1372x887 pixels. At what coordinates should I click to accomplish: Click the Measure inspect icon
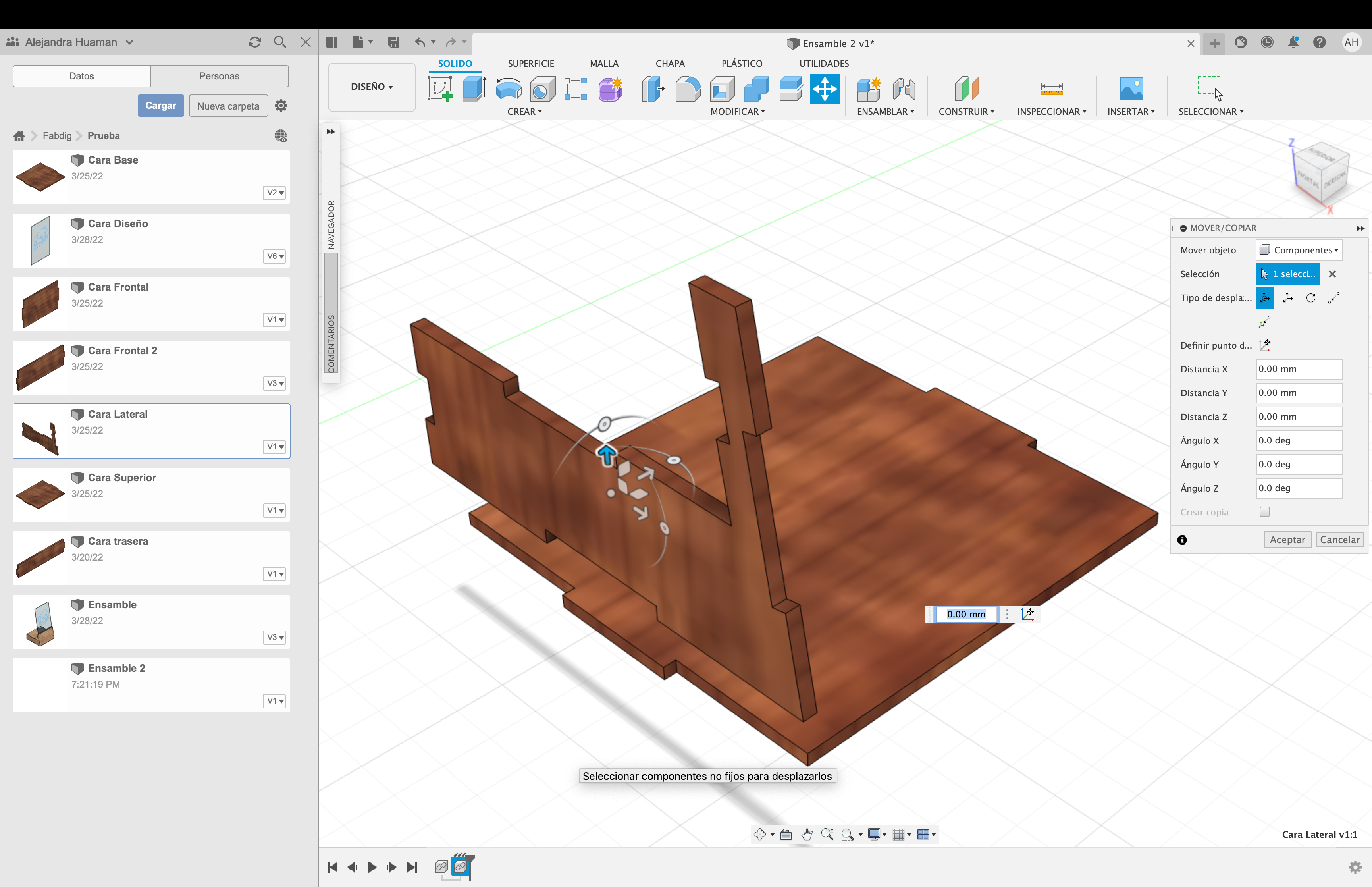pyautogui.click(x=1051, y=89)
